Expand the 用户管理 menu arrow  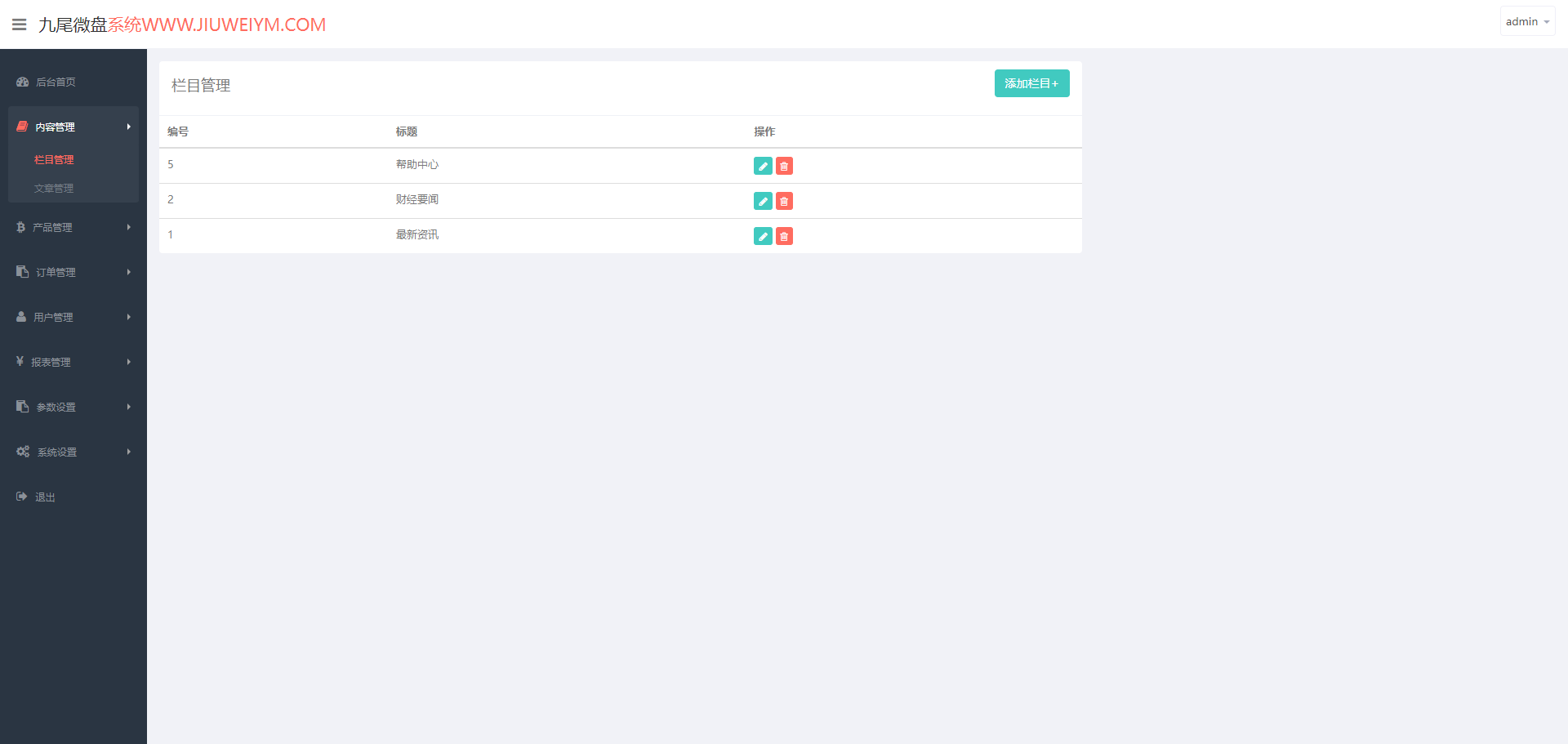click(x=128, y=317)
